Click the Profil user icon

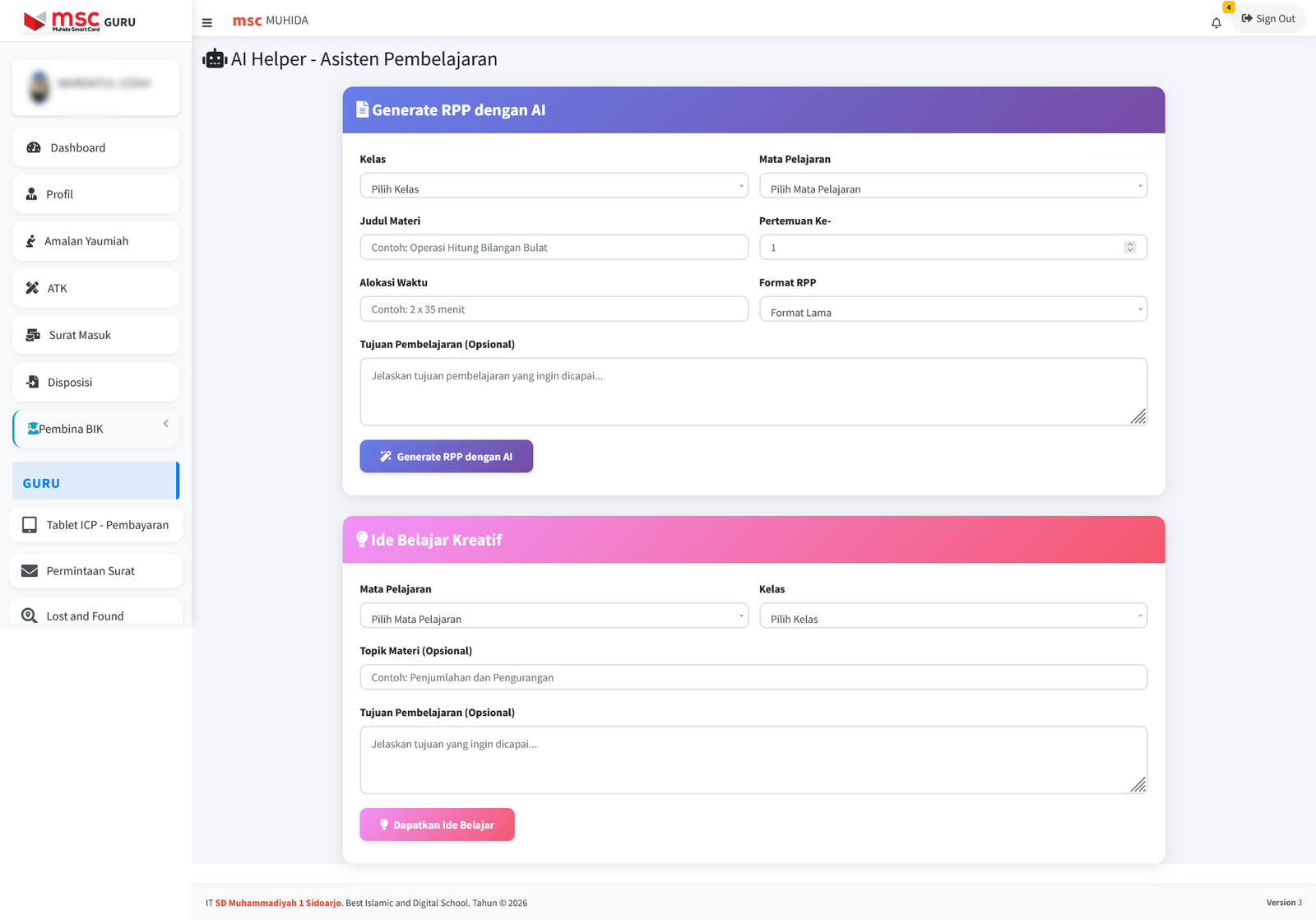click(31, 194)
